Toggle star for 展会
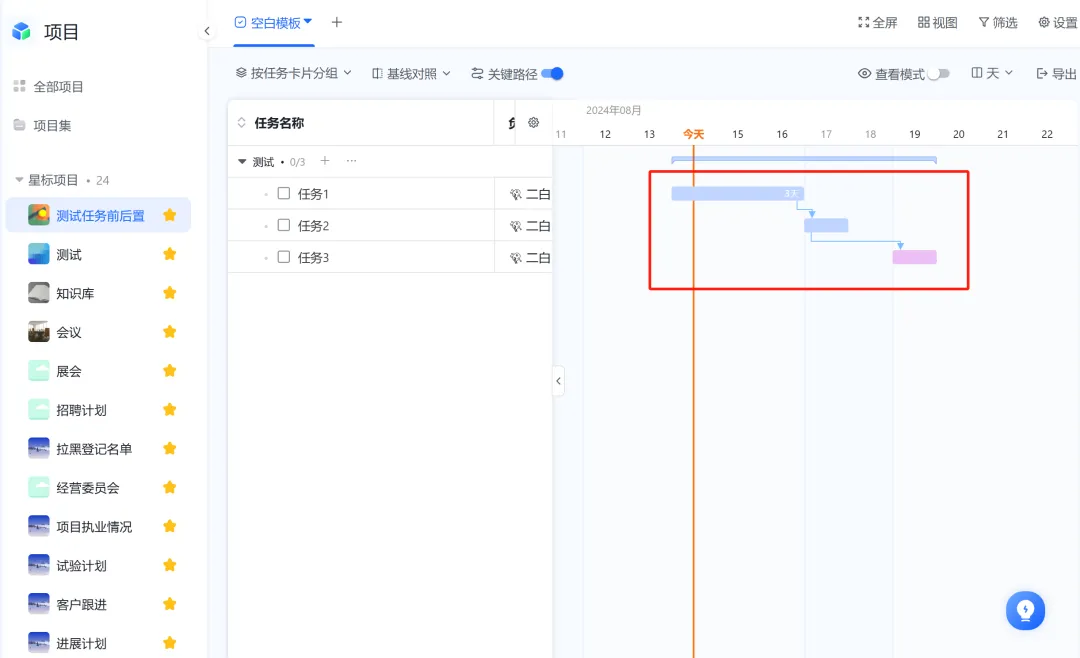This screenshot has width=1080, height=658. point(169,371)
